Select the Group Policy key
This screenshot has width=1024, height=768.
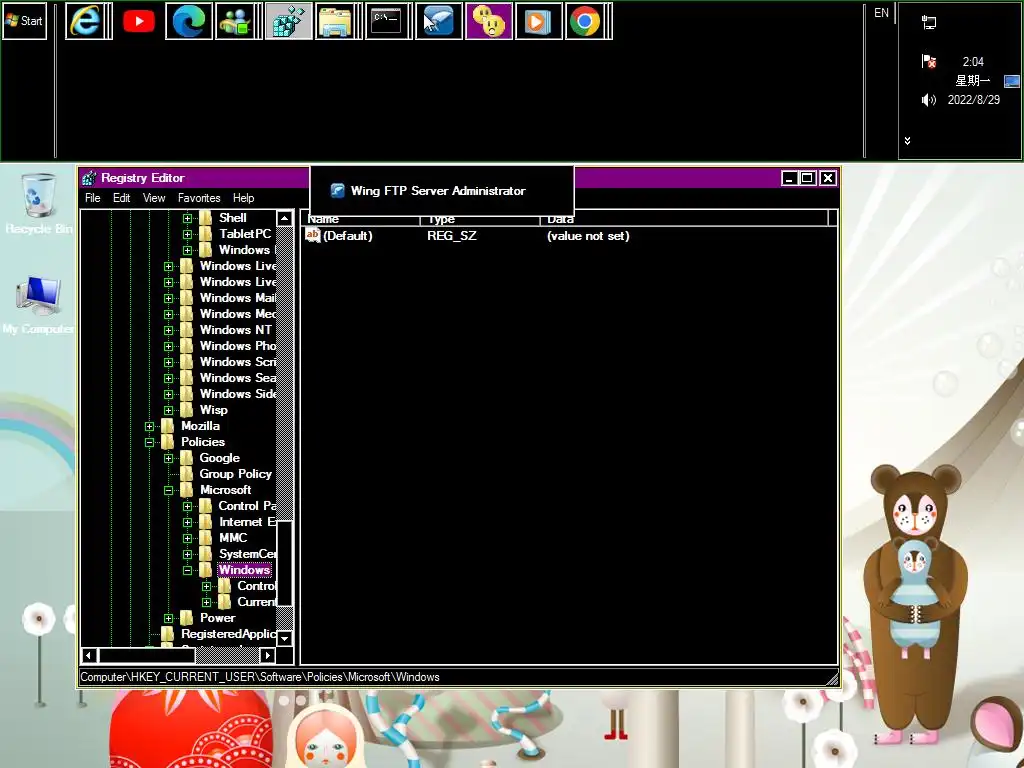tap(235, 474)
